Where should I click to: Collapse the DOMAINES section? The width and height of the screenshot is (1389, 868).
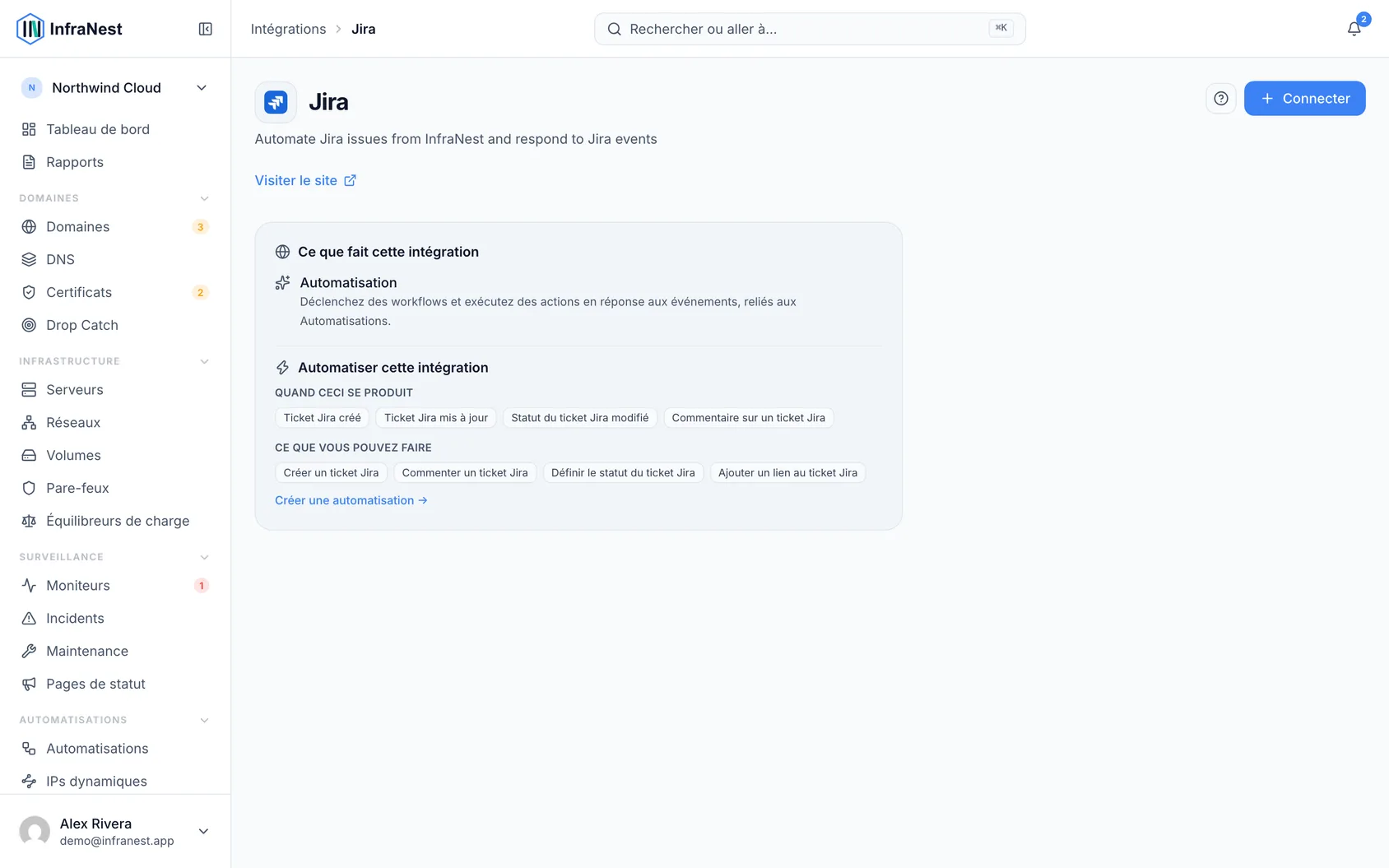tap(204, 198)
